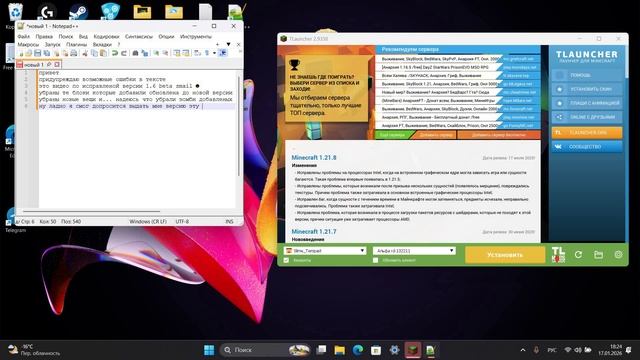
Task: Open TLauncher game version dropdown
Action: [x=414, y=251]
